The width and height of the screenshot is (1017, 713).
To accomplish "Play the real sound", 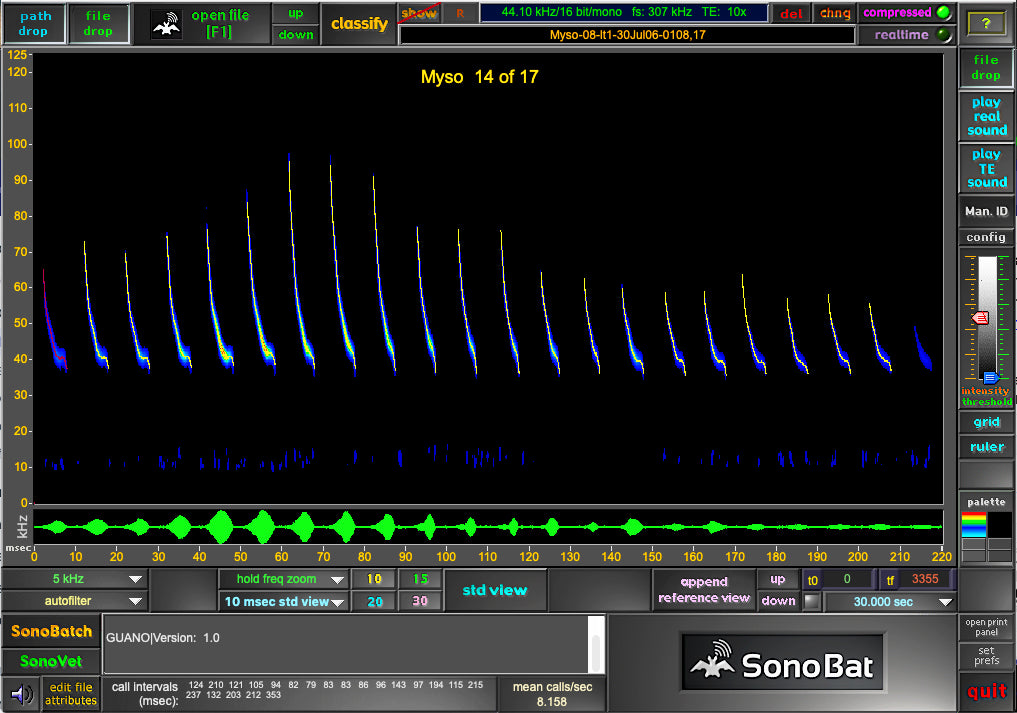I will click(x=986, y=116).
